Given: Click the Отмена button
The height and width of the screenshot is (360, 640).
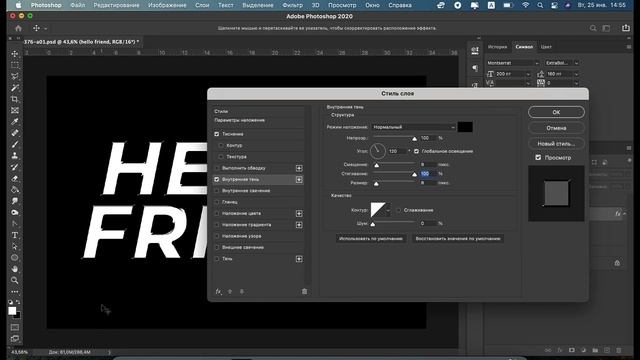Looking at the screenshot, I should pyautogui.click(x=556, y=128).
